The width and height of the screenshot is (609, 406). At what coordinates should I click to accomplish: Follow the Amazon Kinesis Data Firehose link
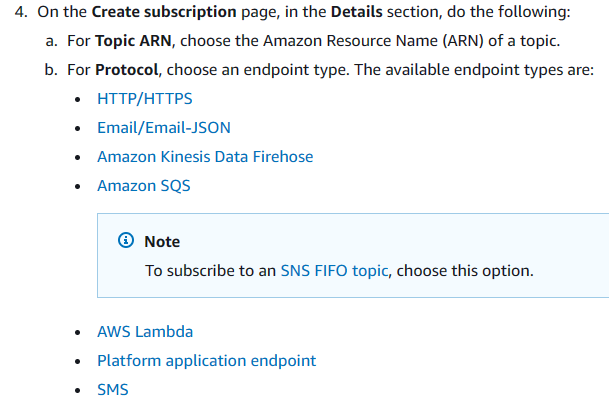[205, 157]
